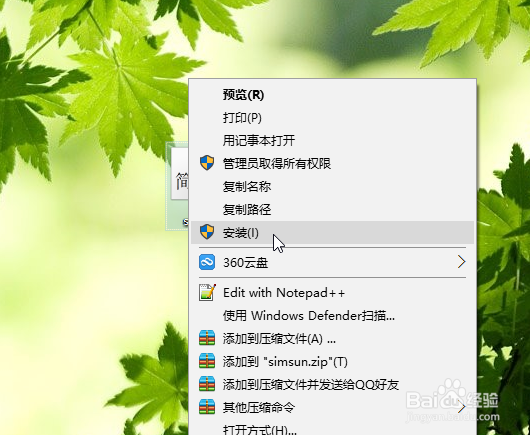Click archive icon beside 添加到压缩文件(A)
This screenshot has width=530, height=435.
point(207,338)
